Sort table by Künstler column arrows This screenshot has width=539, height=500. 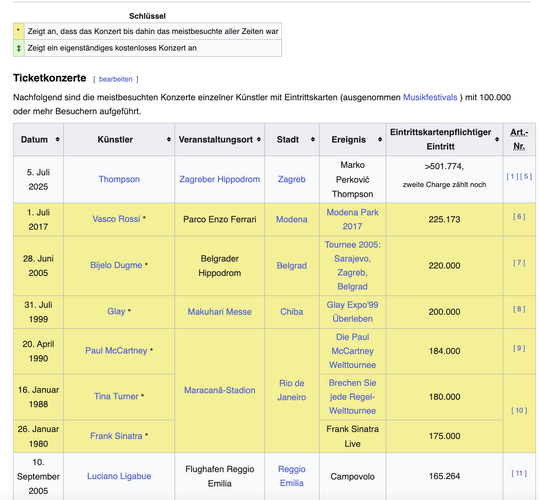coord(168,140)
